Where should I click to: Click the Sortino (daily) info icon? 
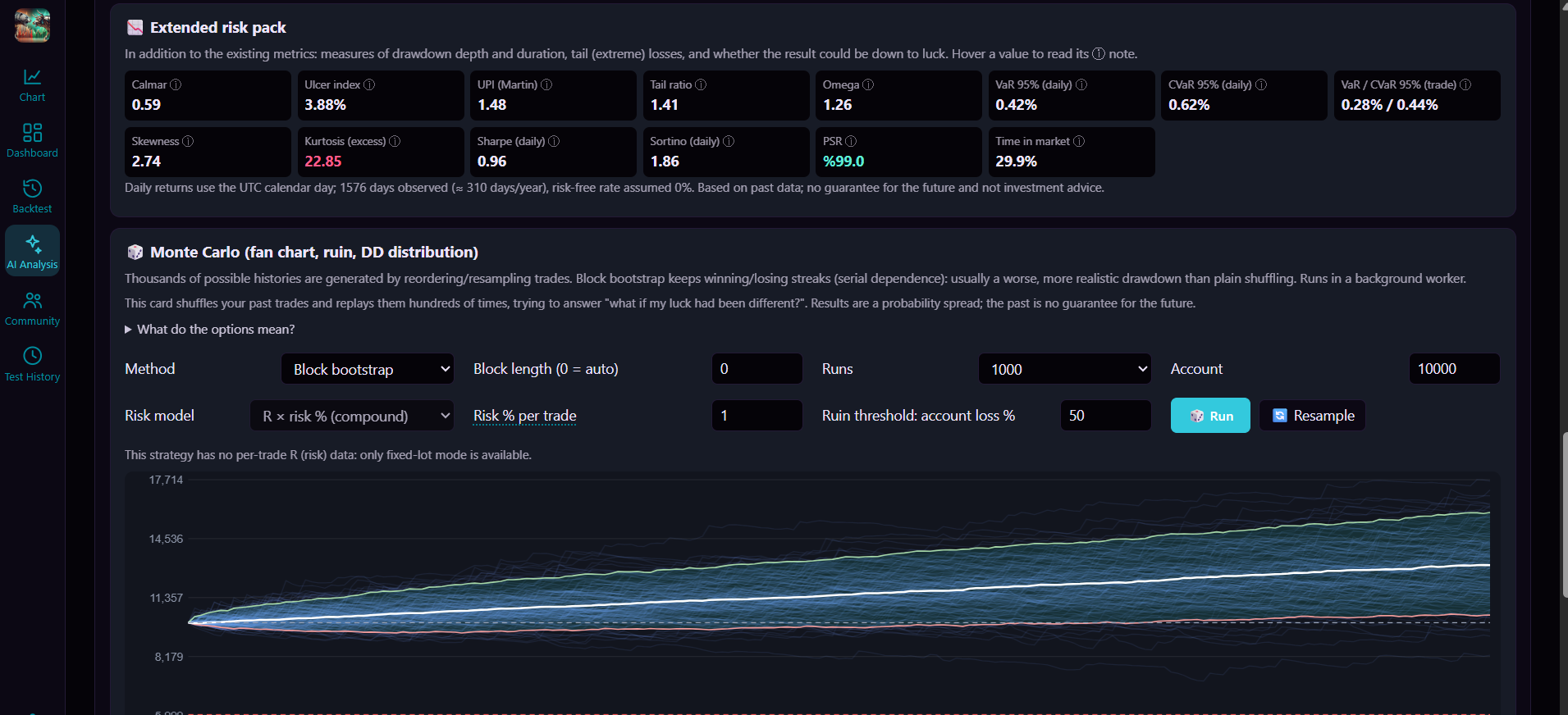coord(729,141)
